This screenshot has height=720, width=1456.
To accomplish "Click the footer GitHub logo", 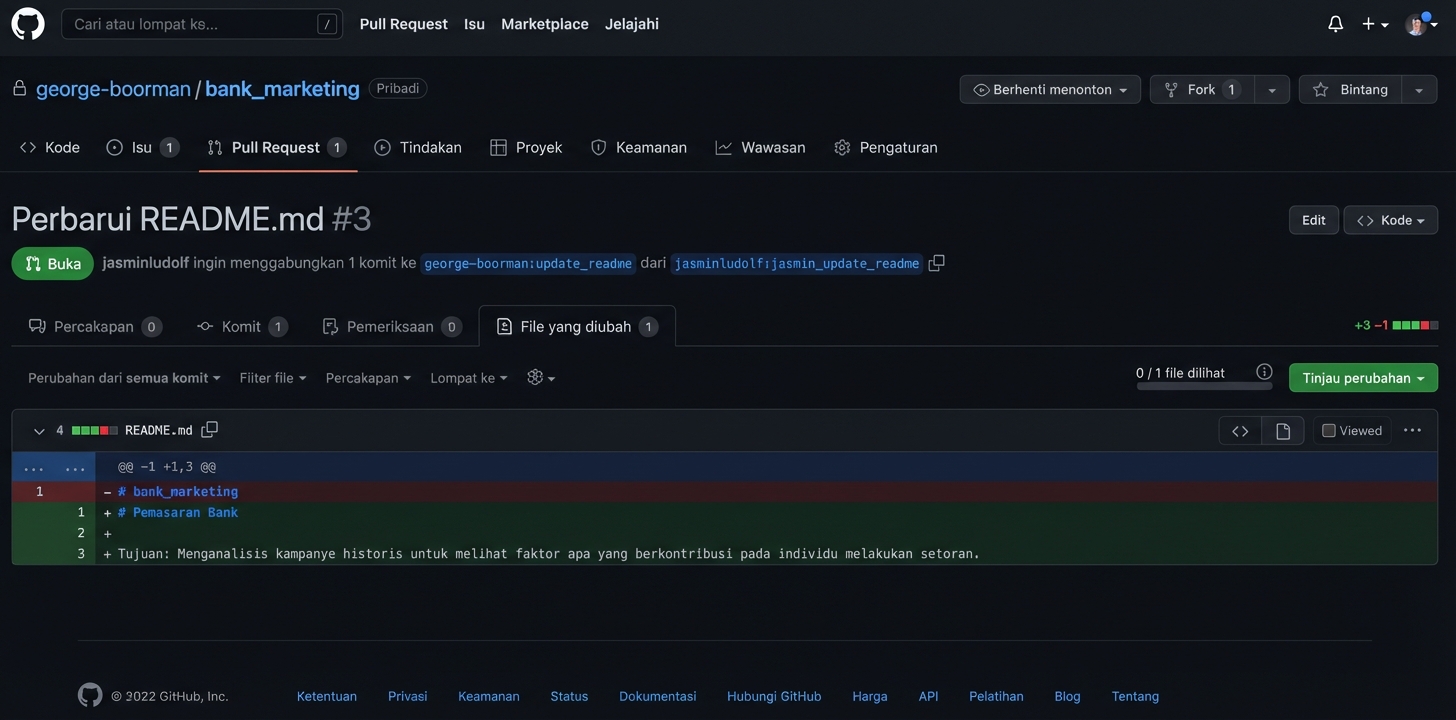I will click(x=90, y=696).
